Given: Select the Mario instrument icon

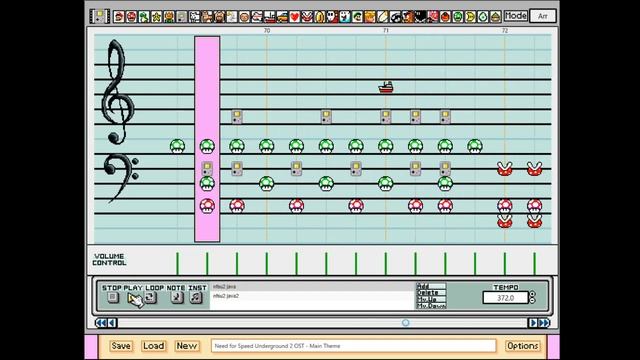Looking at the screenshot, I should (119, 17).
